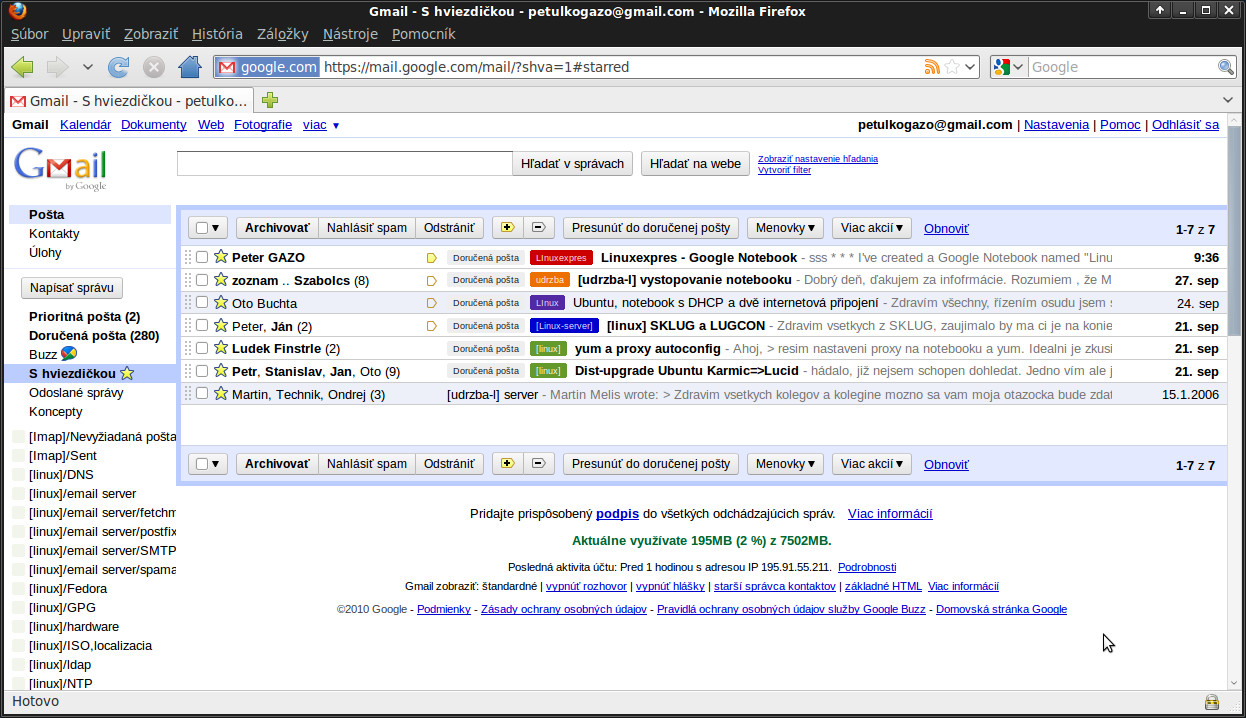Select the 'Gmail - S hviezdičkou' tab
Viewport: 1246px width, 718px height.
click(129, 100)
